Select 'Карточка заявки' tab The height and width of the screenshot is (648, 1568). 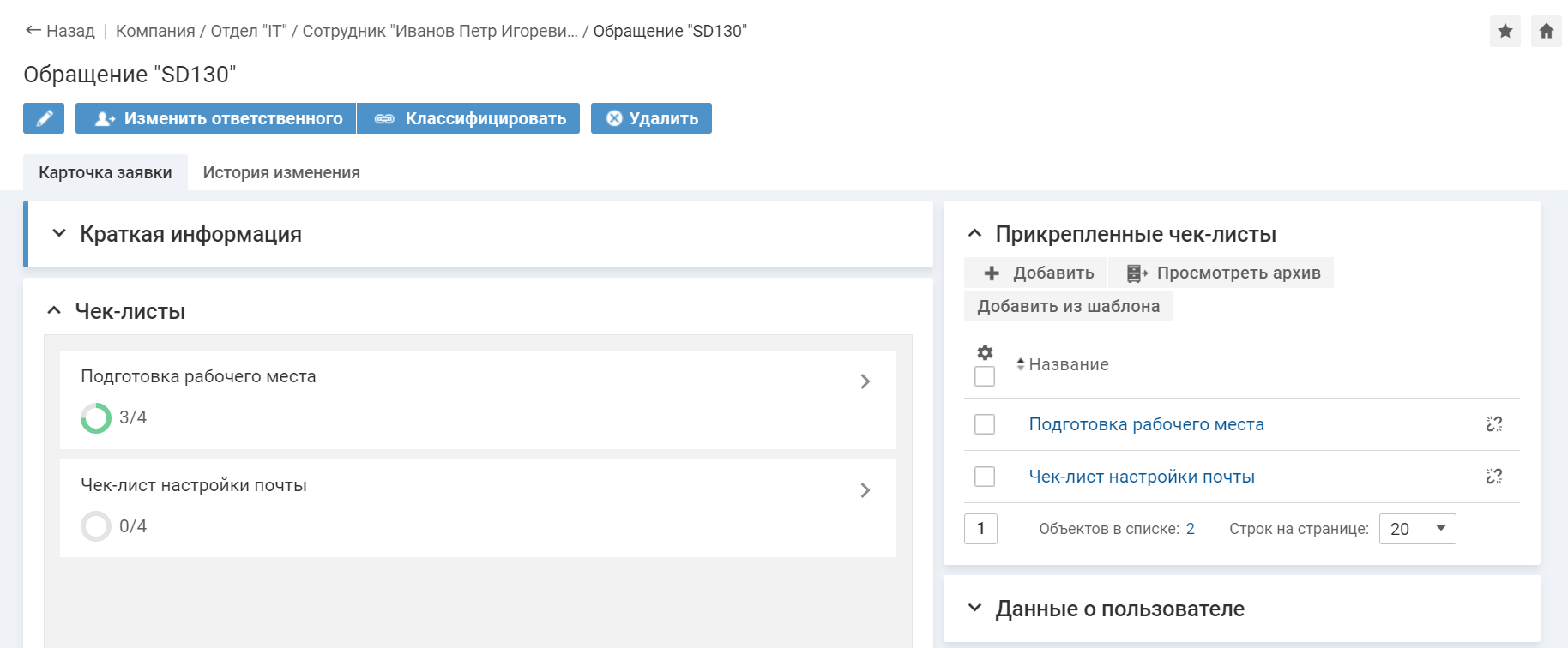[x=106, y=172]
